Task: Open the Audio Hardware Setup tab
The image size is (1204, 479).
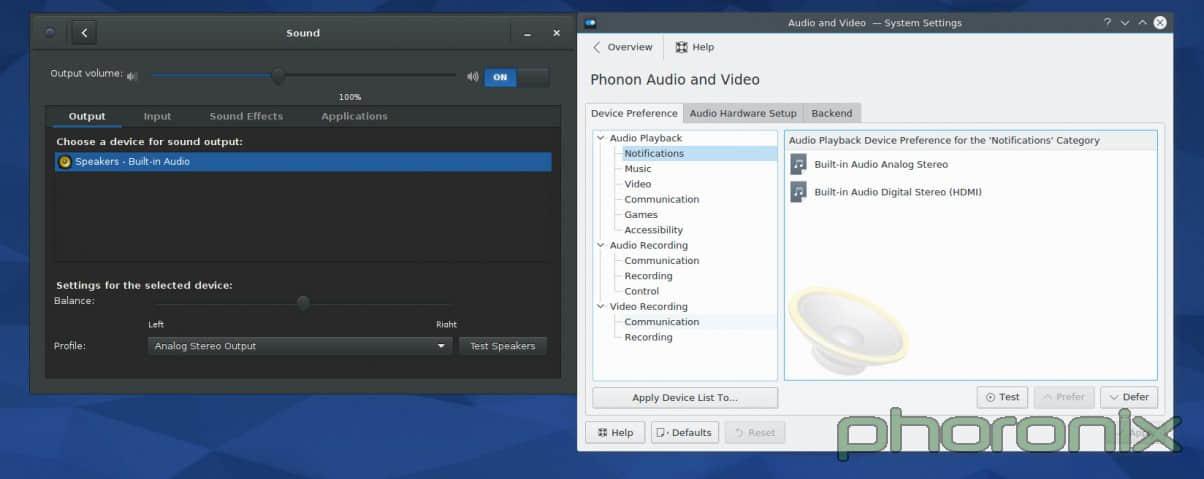Action: tap(743, 113)
